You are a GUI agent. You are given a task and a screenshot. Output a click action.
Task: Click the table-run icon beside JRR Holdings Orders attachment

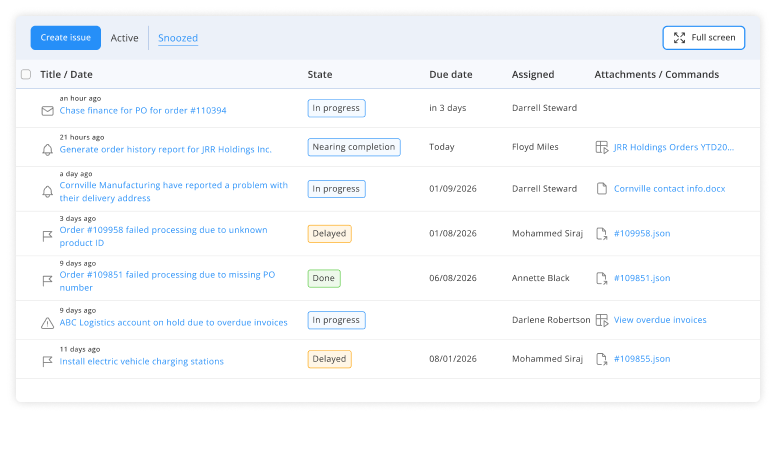[x=602, y=147]
